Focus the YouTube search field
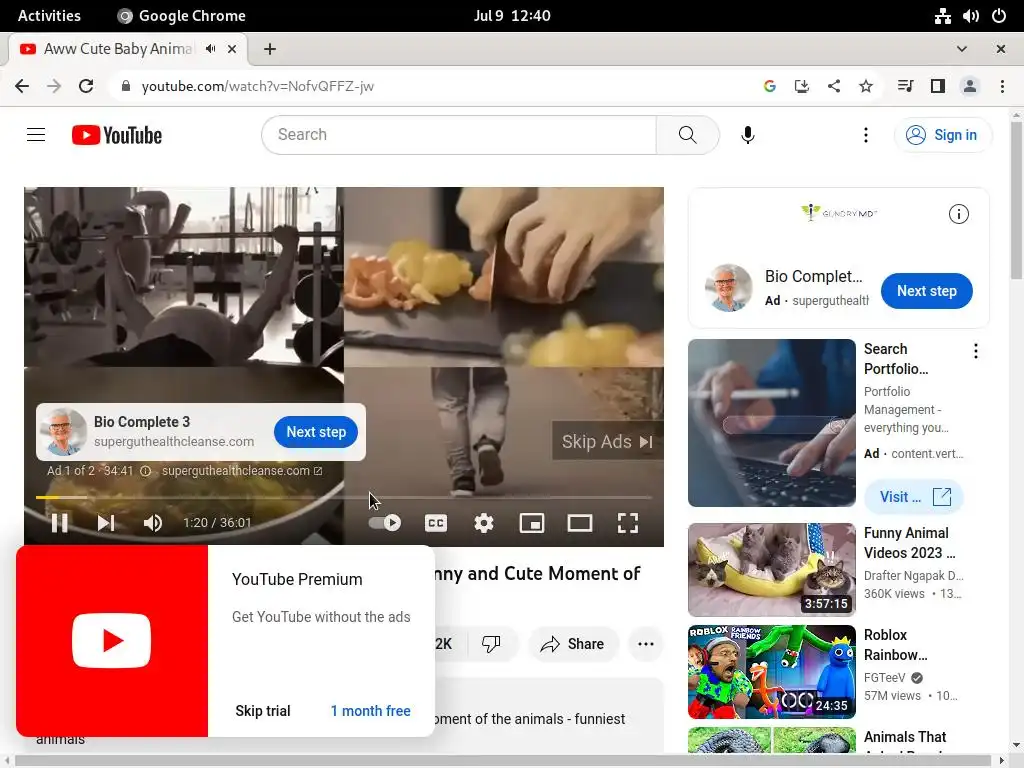1024x768 pixels. click(x=459, y=135)
